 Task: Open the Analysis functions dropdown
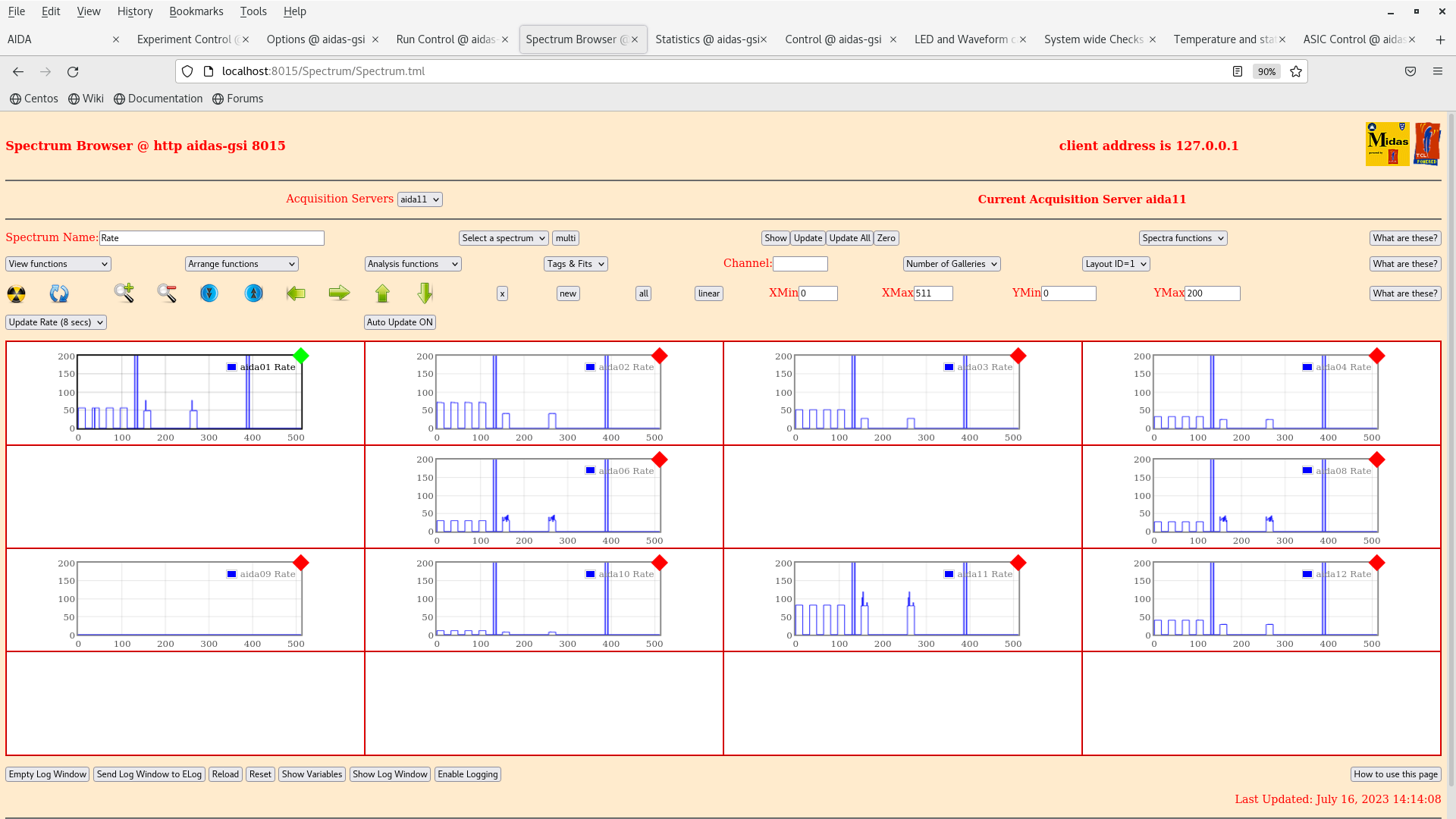point(413,264)
